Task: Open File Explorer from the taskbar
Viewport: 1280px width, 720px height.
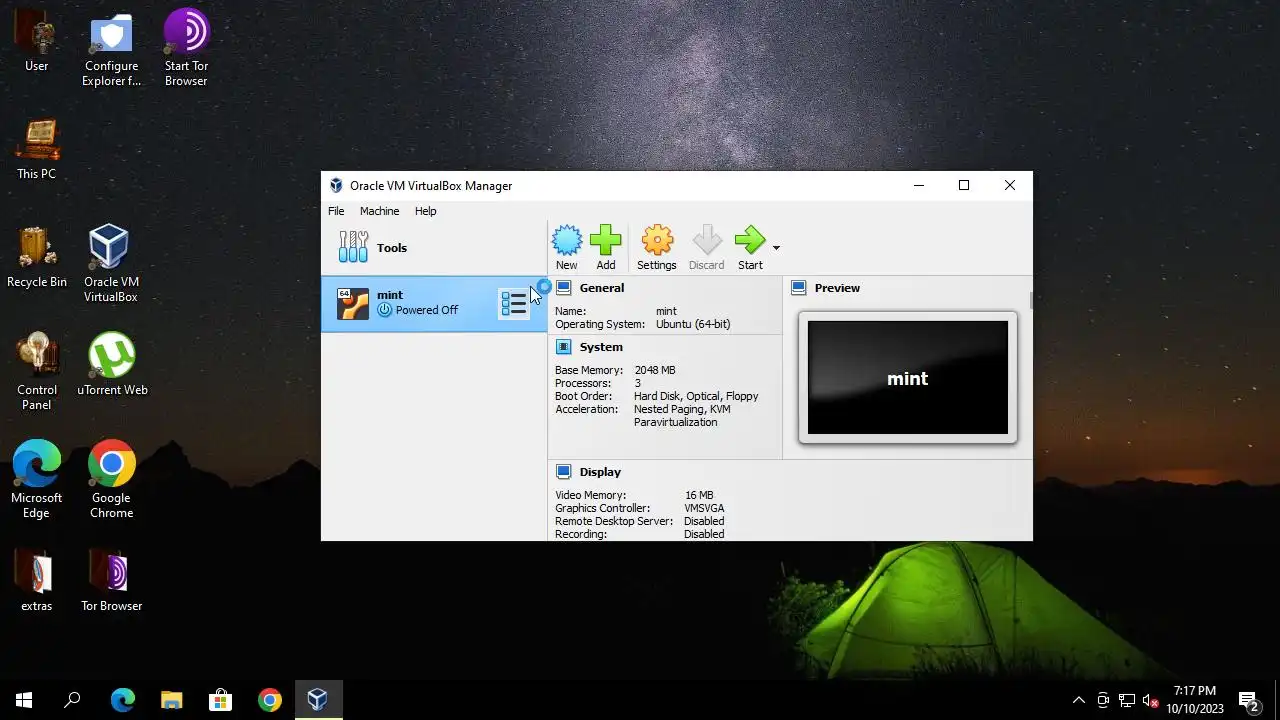Action: pyautogui.click(x=171, y=700)
